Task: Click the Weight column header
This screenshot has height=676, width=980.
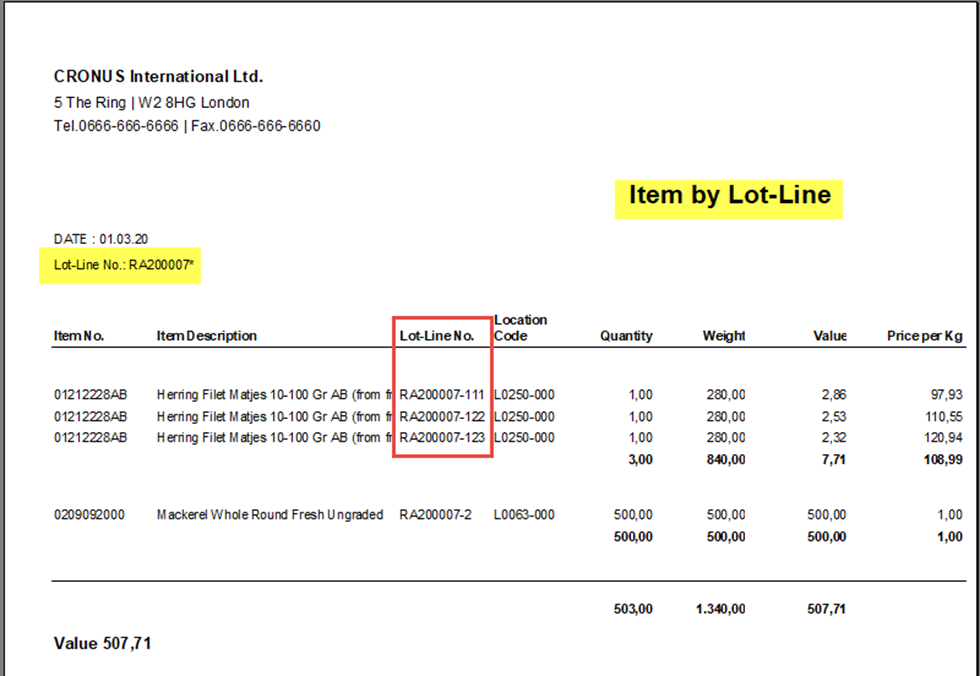Action: (724, 336)
